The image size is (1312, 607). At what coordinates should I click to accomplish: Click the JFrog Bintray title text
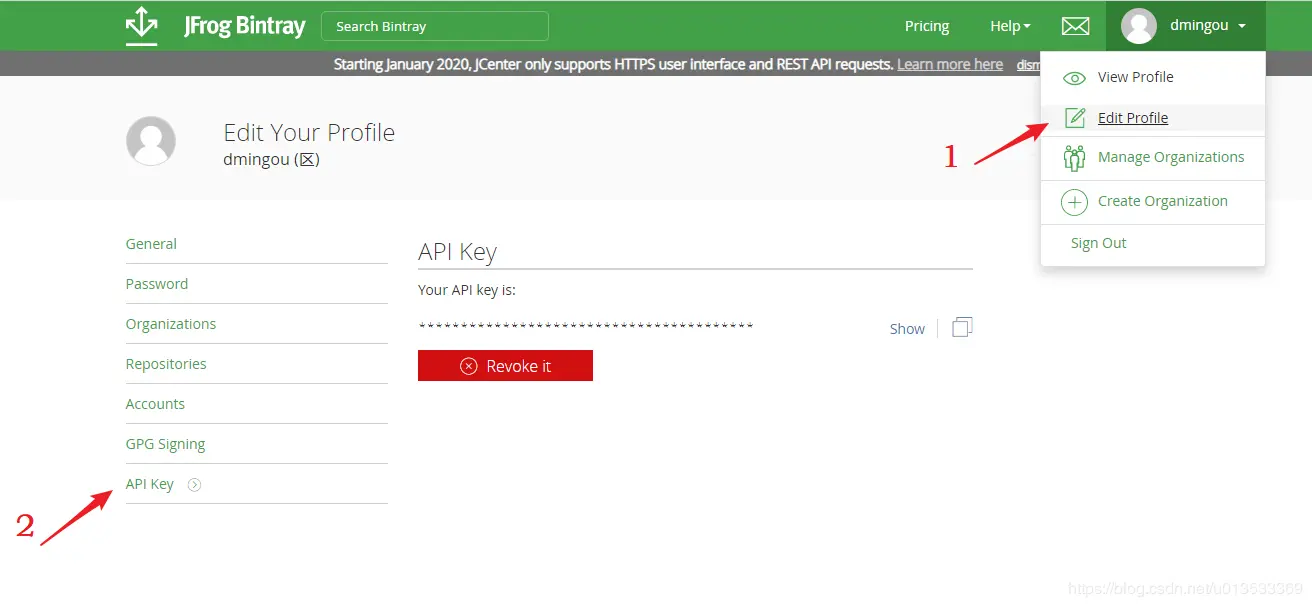(x=244, y=26)
